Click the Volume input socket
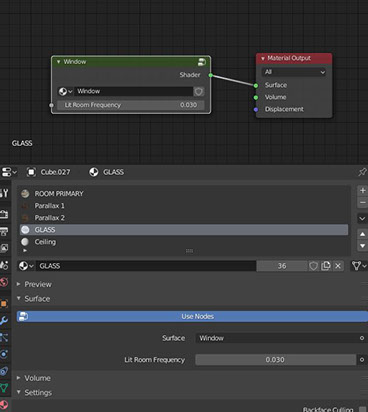The image size is (368, 412). point(256,97)
